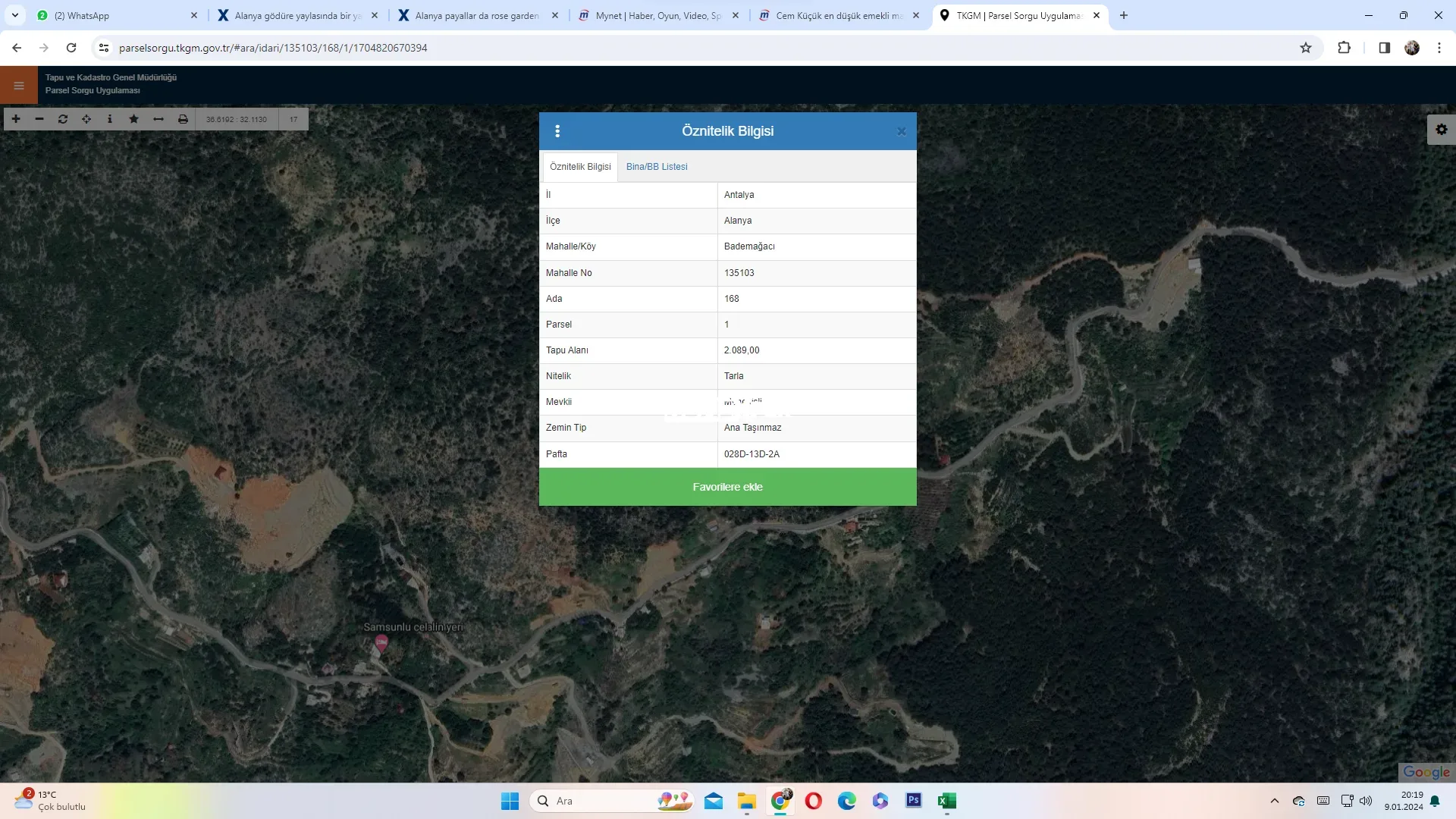The image size is (1456, 819).
Task: Open favorites with the star icon
Action: coord(134,119)
